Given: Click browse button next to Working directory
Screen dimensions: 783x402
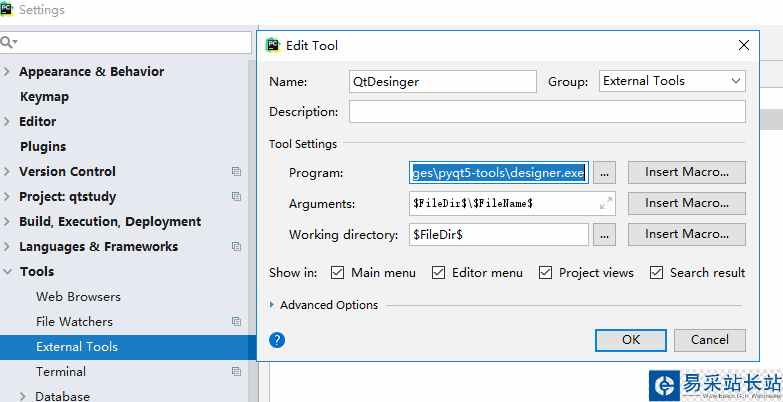Looking at the screenshot, I should pyautogui.click(x=604, y=235).
